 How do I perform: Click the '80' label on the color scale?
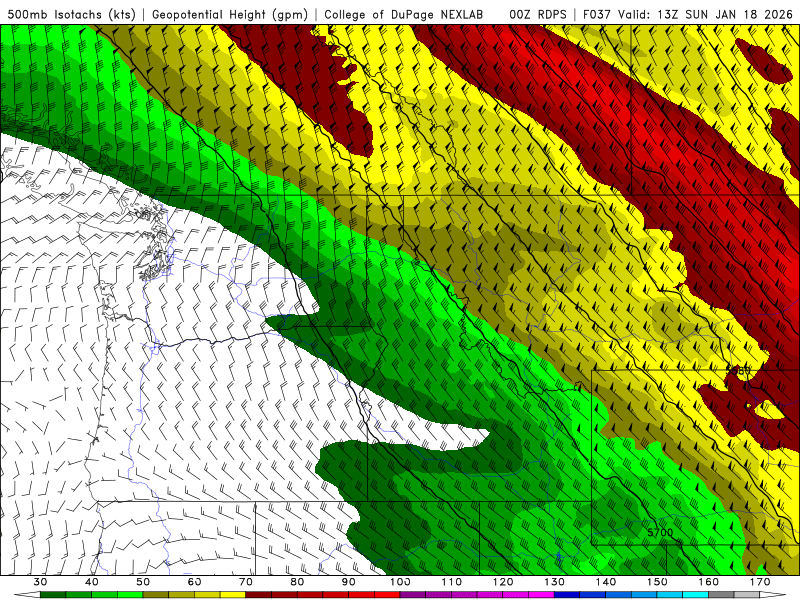[297, 582]
